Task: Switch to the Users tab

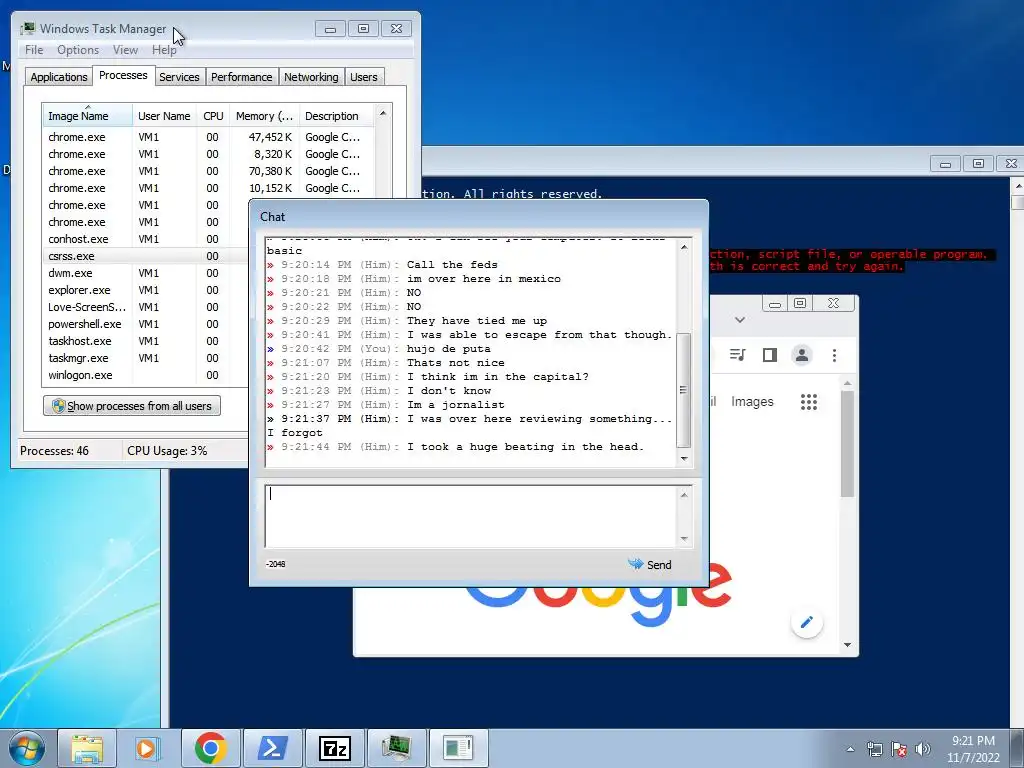Action: [x=363, y=76]
